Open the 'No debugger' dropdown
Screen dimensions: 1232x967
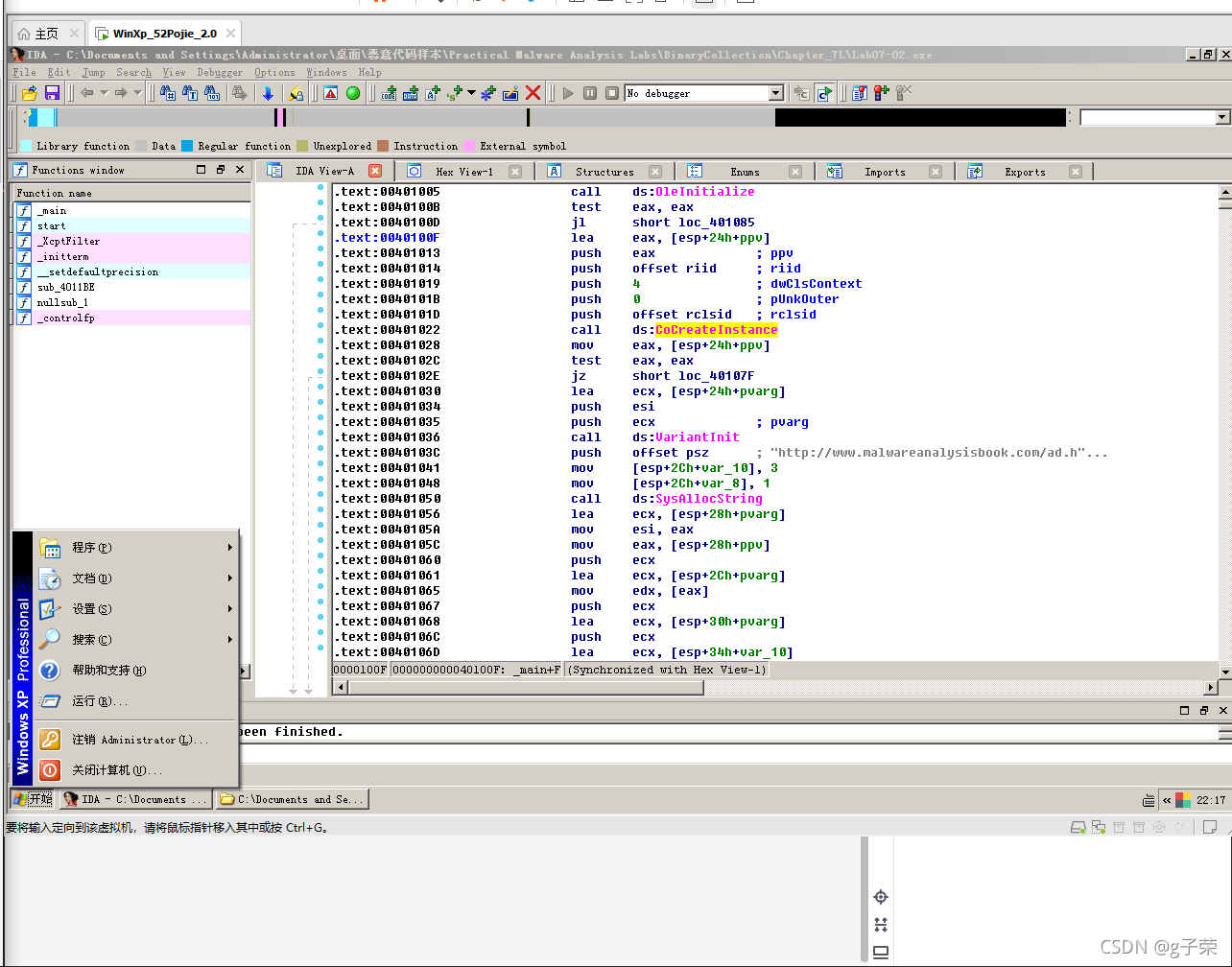[x=776, y=93]
